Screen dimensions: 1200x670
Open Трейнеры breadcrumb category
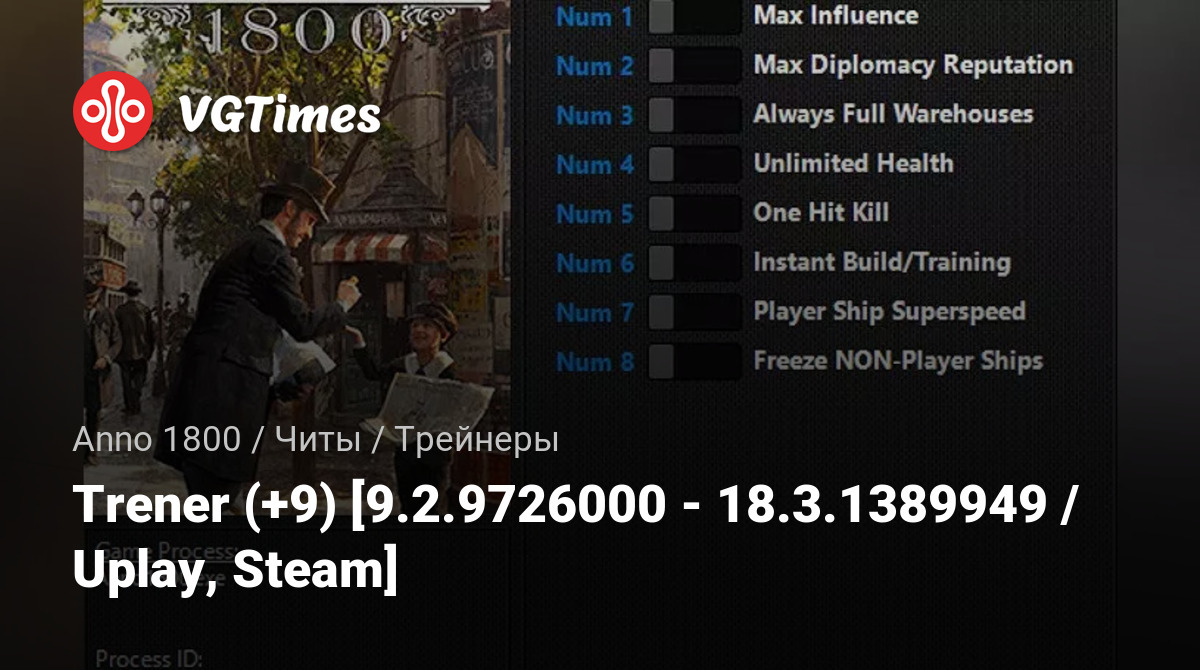click(477, 439)
